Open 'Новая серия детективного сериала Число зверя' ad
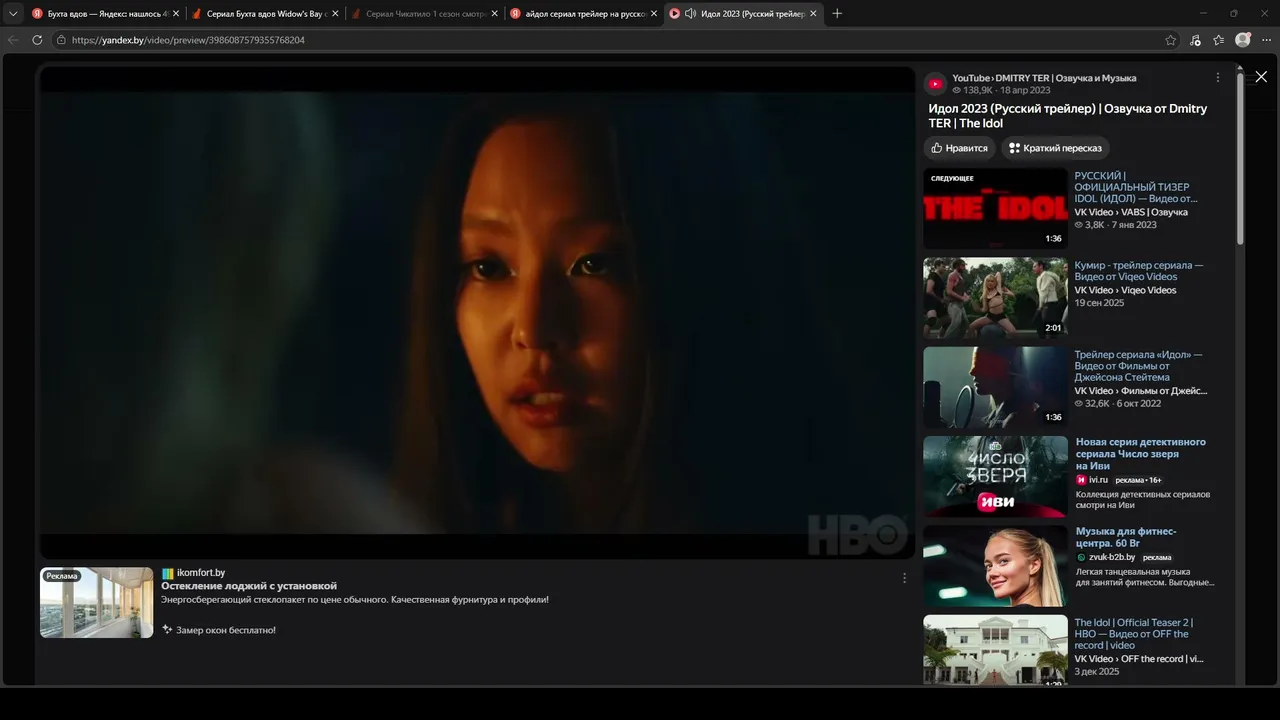1280x720 pixels. point(1141,454)
